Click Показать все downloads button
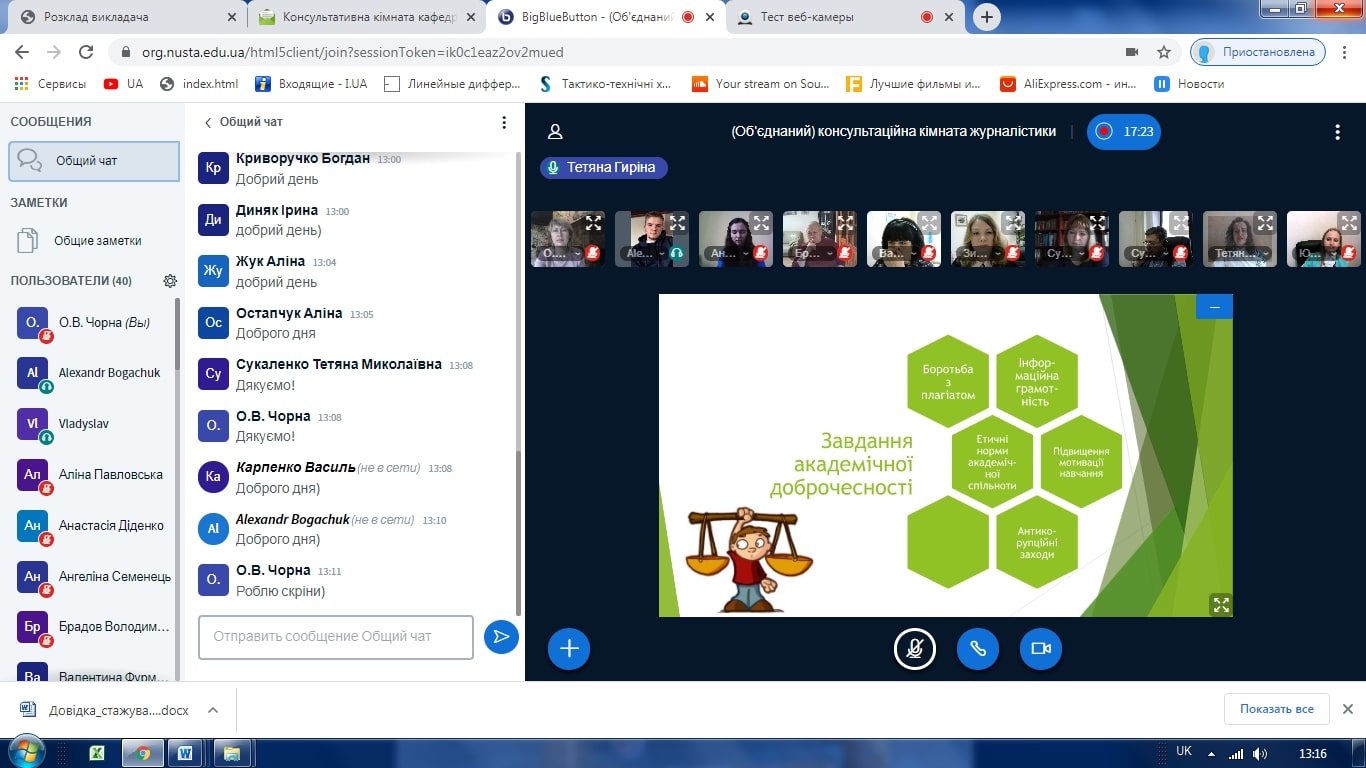Viewport: 1366px width, 768px height. (1277, 709)
